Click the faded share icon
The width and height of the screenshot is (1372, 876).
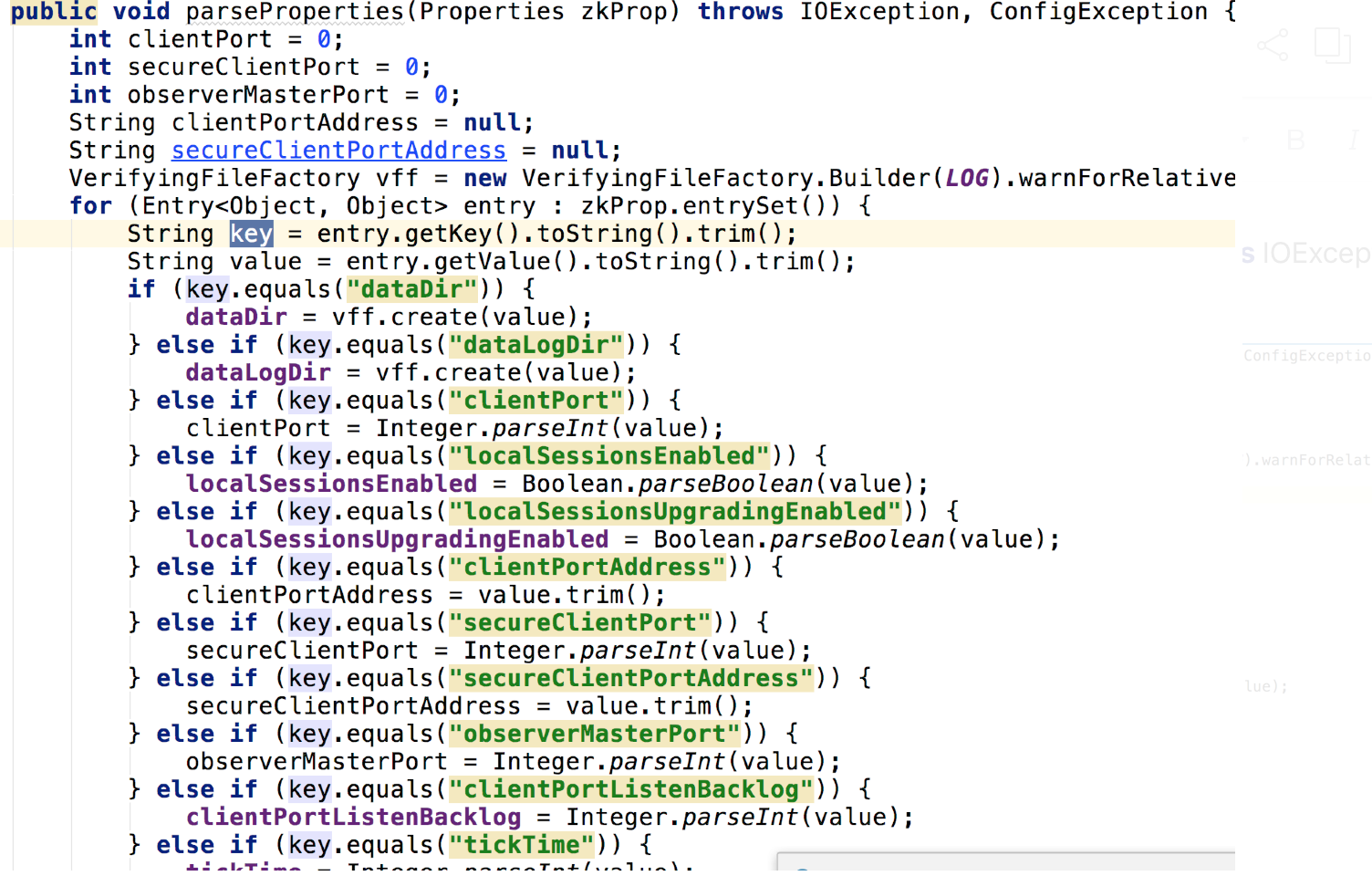(1272, 45)
